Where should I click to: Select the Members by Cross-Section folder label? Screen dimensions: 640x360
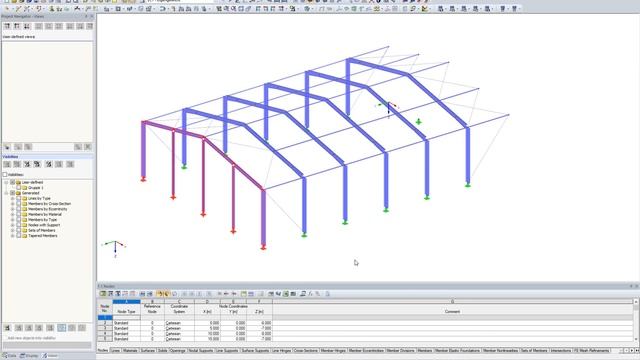click(49, 204)
